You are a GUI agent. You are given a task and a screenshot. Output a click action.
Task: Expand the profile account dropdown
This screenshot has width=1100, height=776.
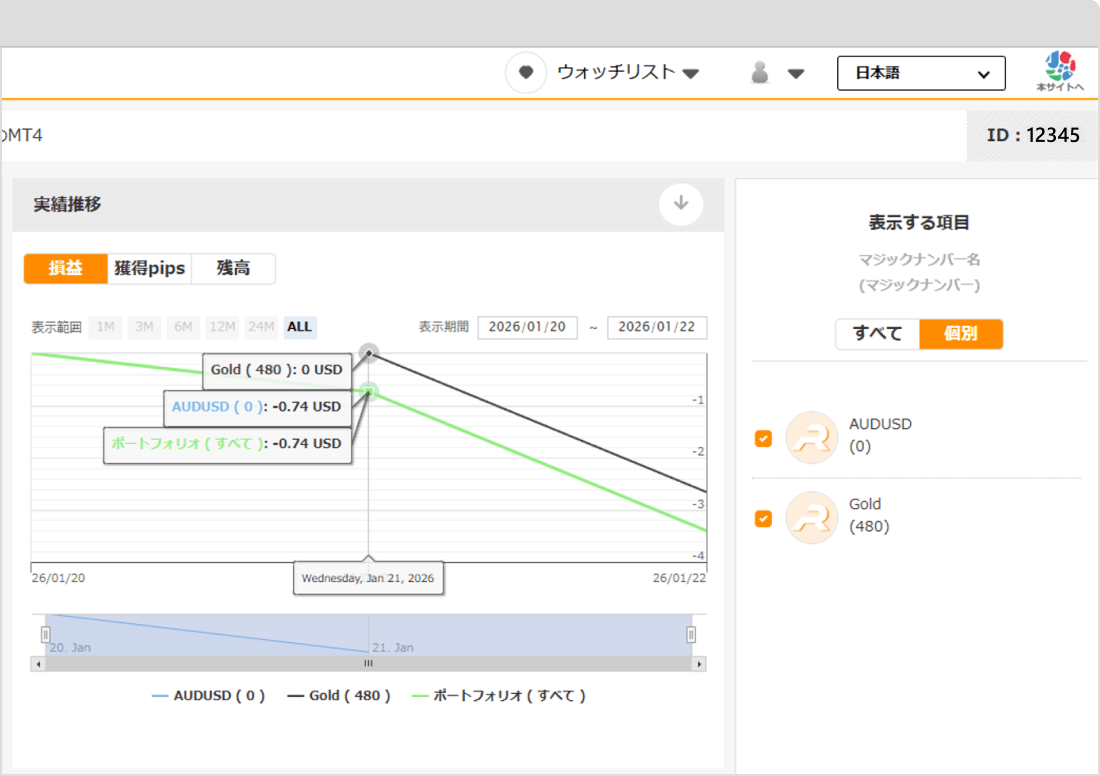pyautogui.click(x=795, y=72)
